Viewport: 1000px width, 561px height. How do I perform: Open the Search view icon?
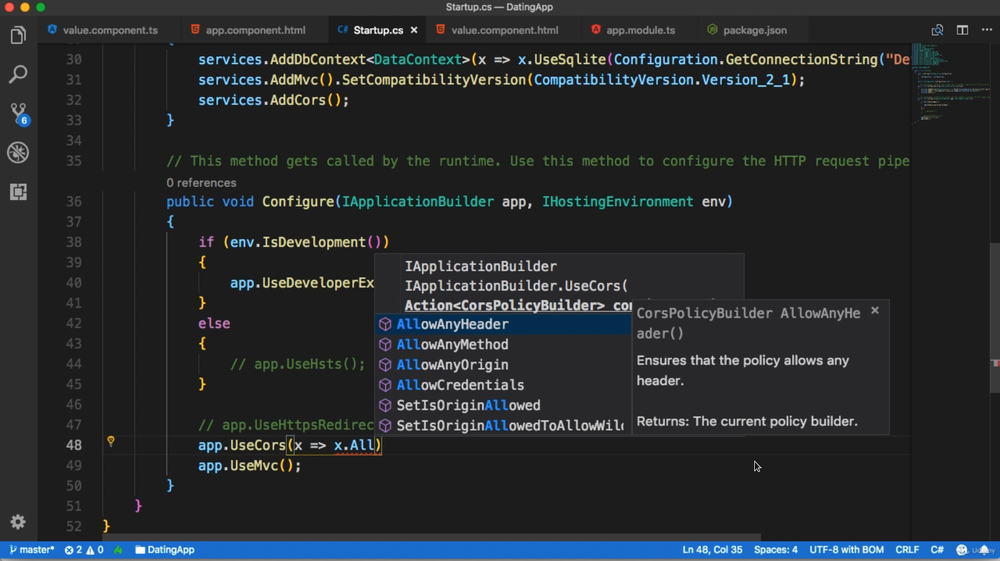18,75
